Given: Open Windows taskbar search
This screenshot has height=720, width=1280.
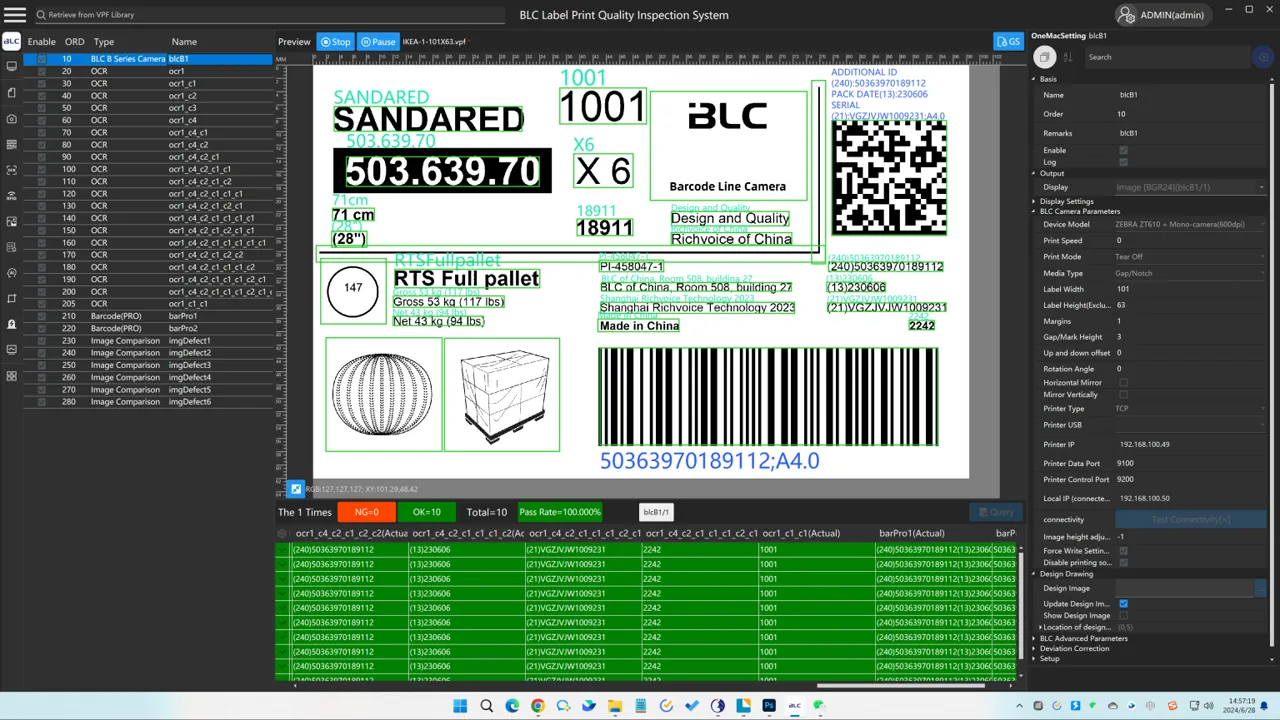Looking at the screenshot, I should (x=486, y=706).
